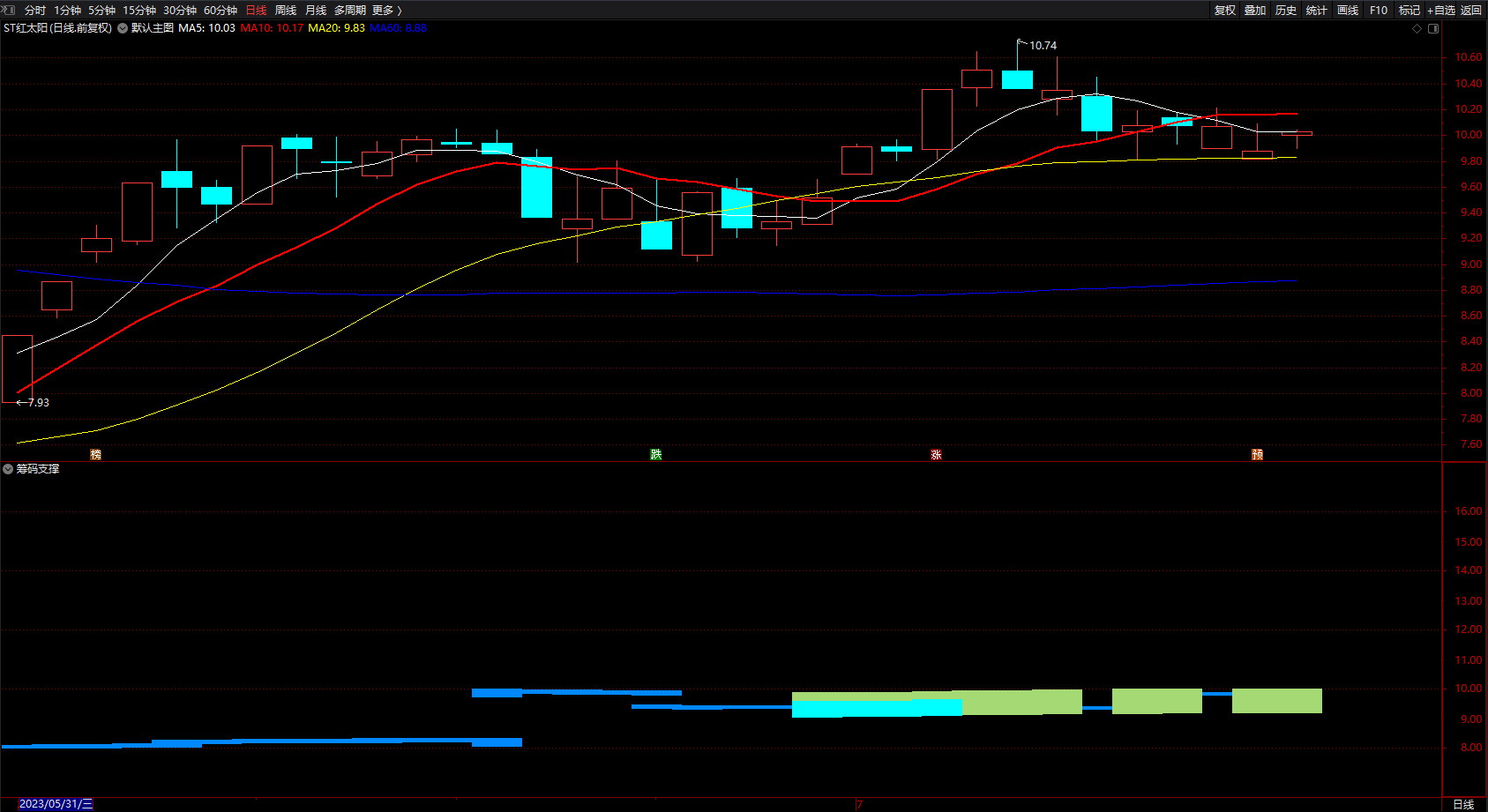
Task: Click the 榜 event marker on the chart
Action: (96, 454)
